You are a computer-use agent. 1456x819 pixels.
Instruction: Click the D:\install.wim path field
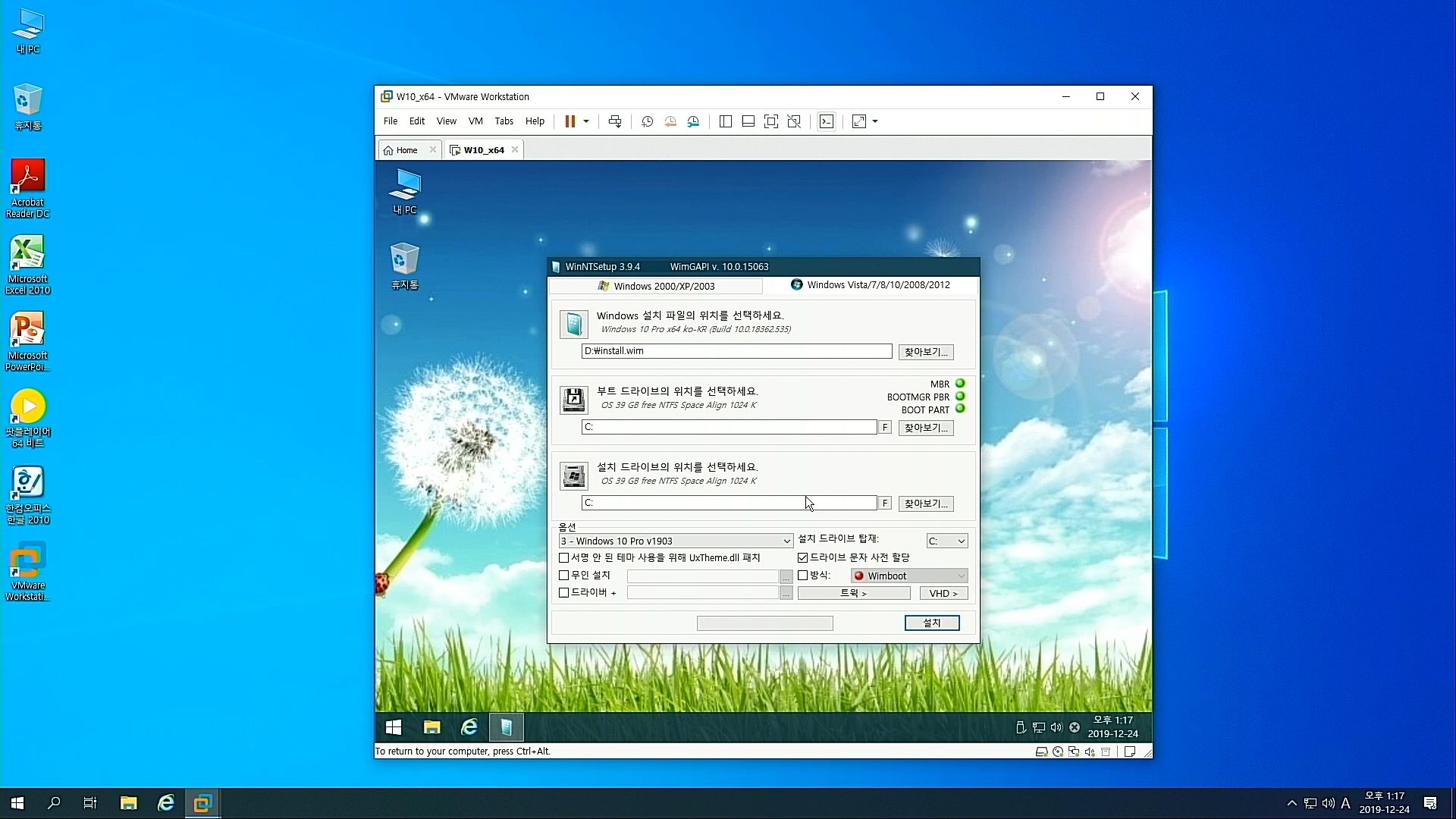736,351
